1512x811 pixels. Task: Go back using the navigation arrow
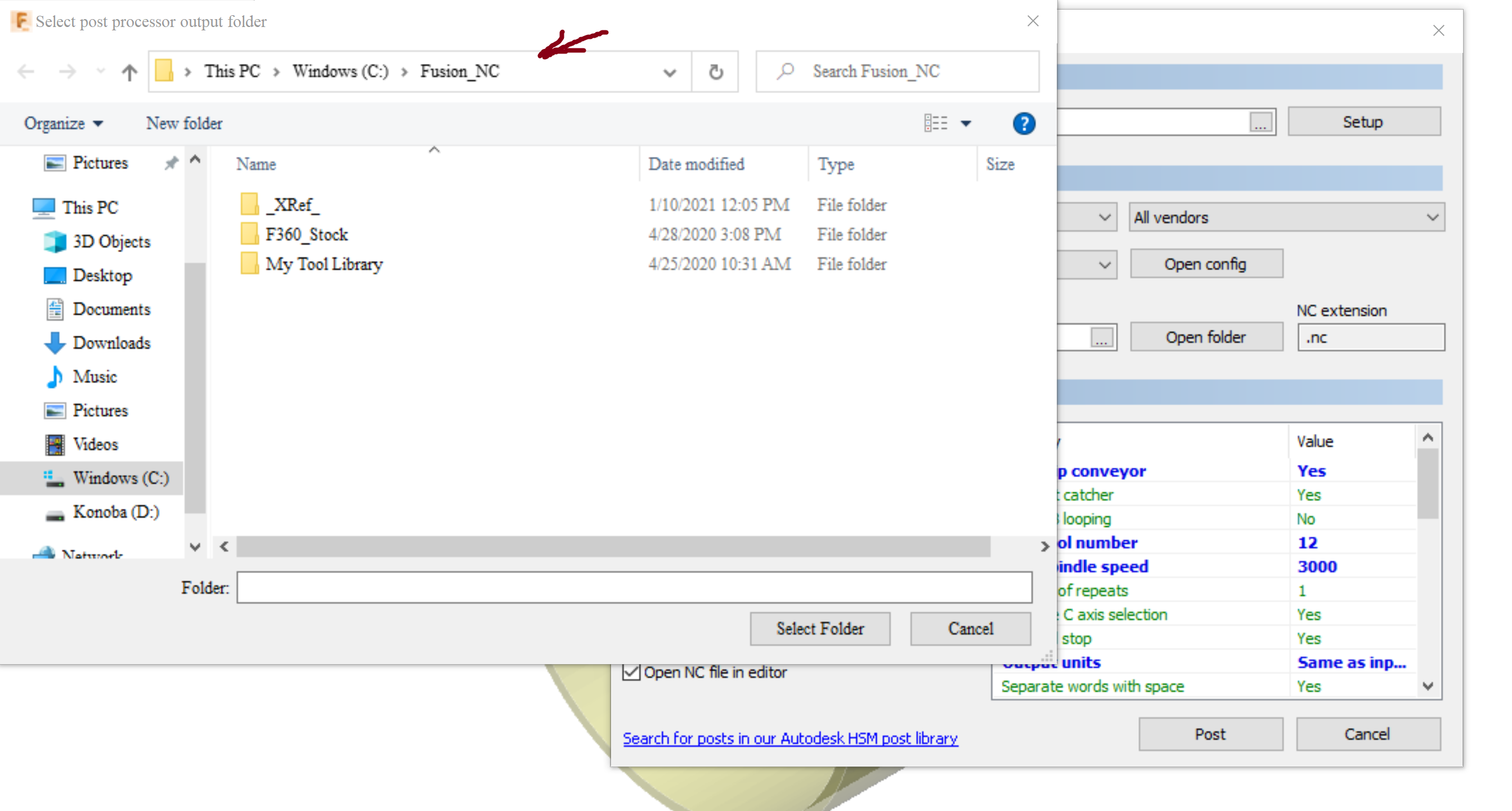(x=25, y=71)
